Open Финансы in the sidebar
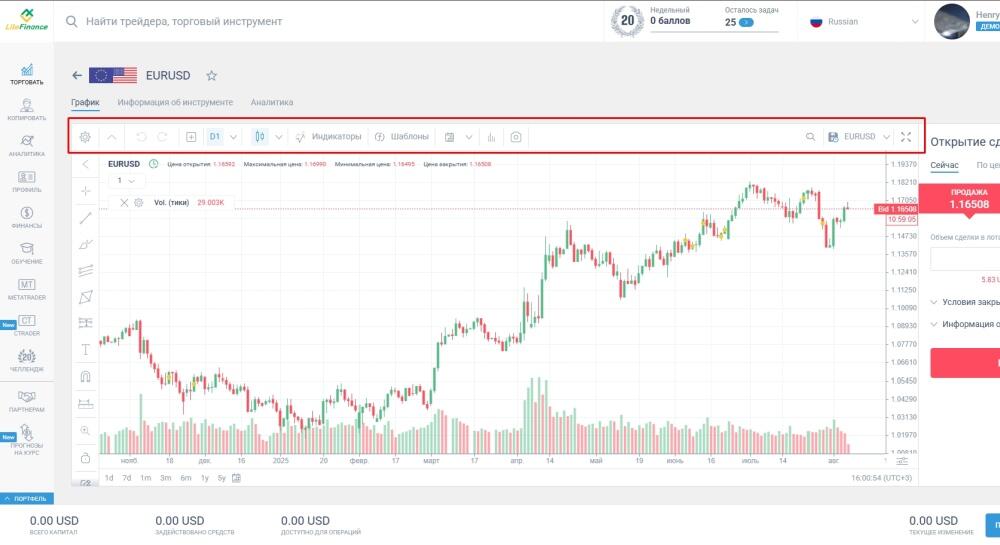 pyautogui.click(x=27, y=217)
